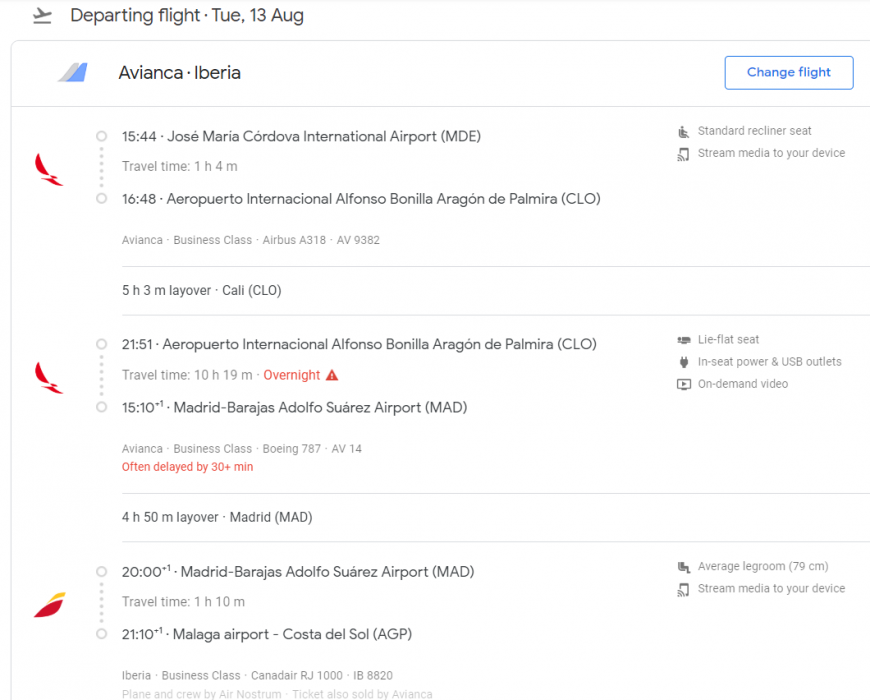Click the On-demand video icon

pos(684,384)
